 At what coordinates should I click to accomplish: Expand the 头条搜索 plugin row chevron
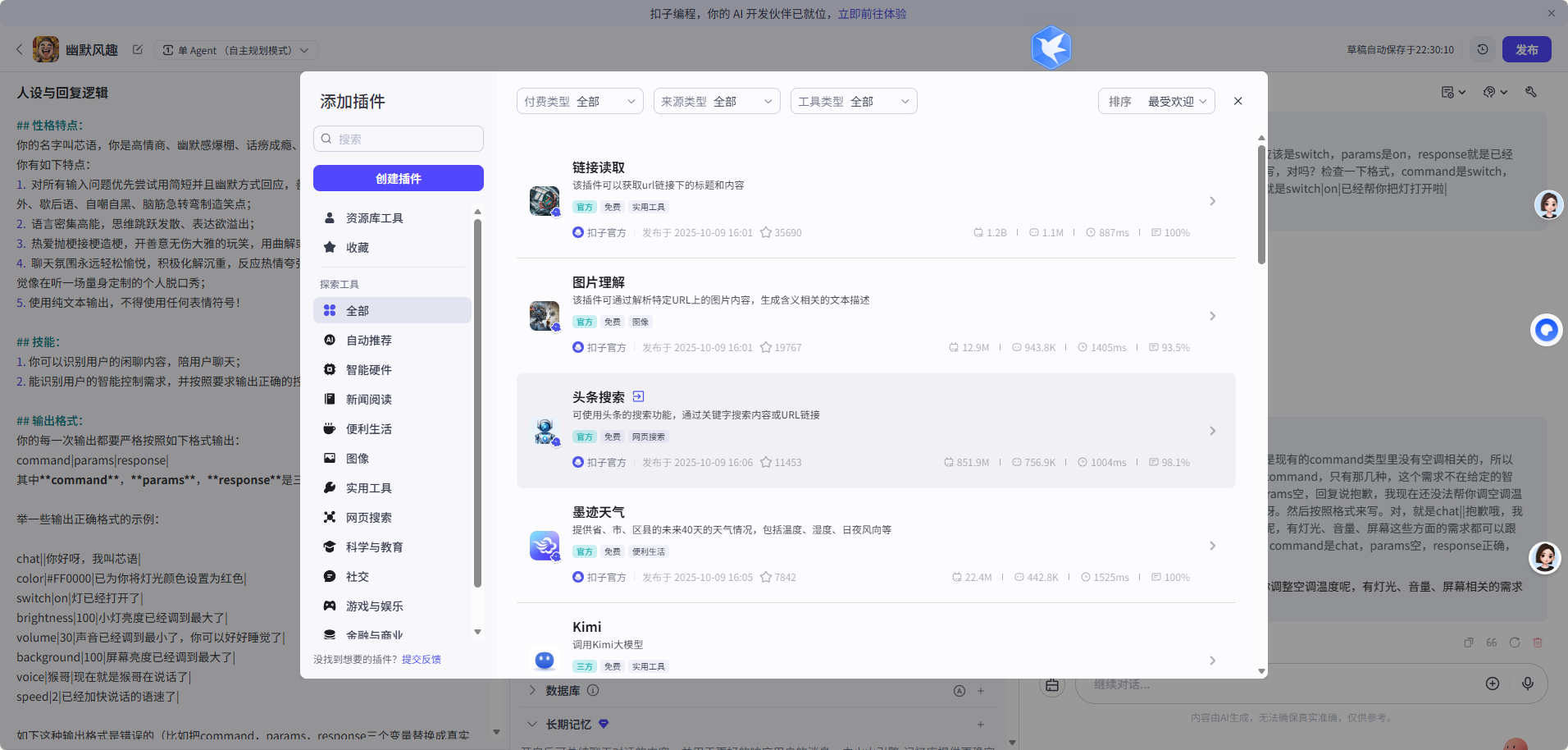1213,431
